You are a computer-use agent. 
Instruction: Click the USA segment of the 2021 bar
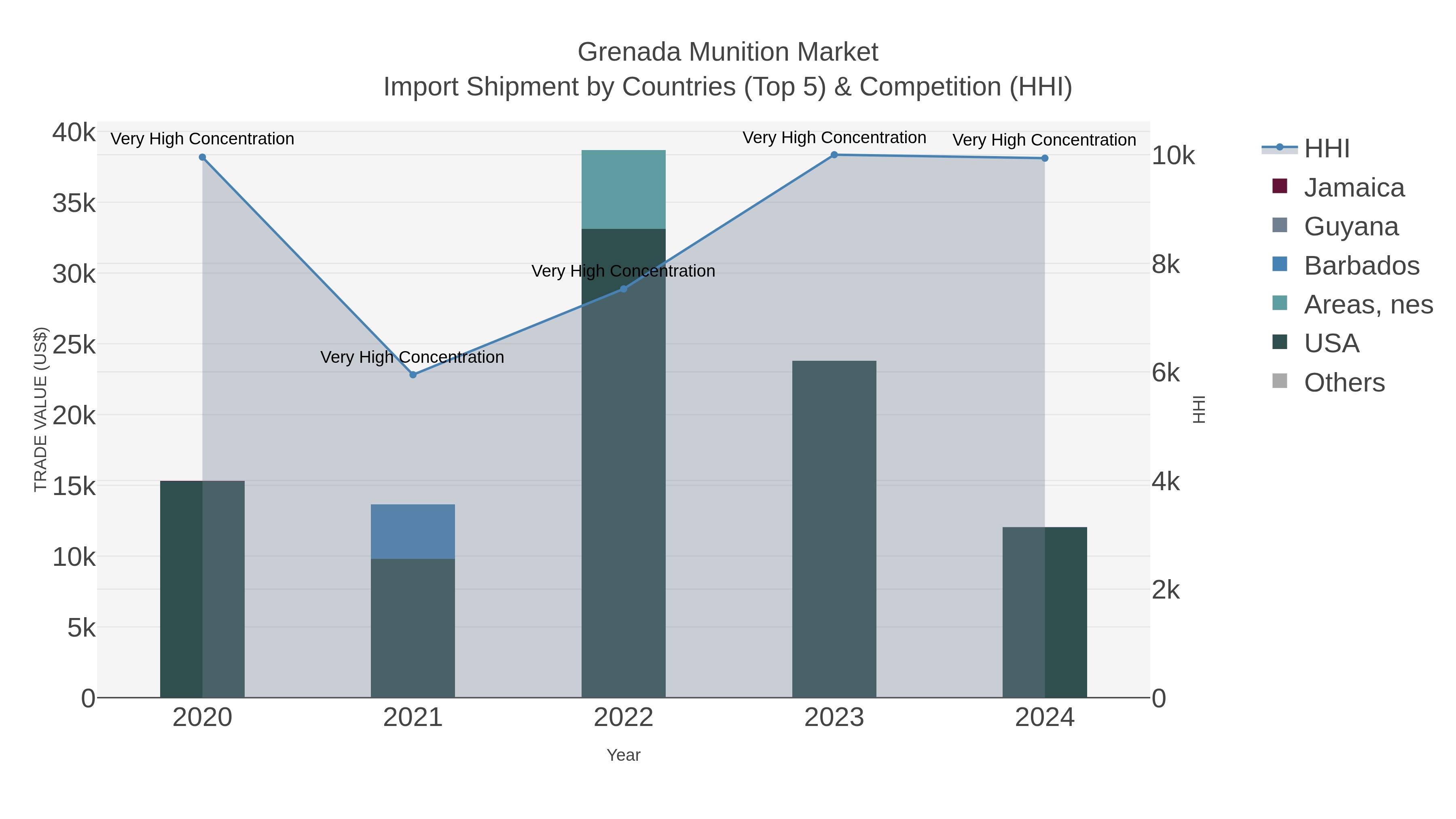click(413, 629)
